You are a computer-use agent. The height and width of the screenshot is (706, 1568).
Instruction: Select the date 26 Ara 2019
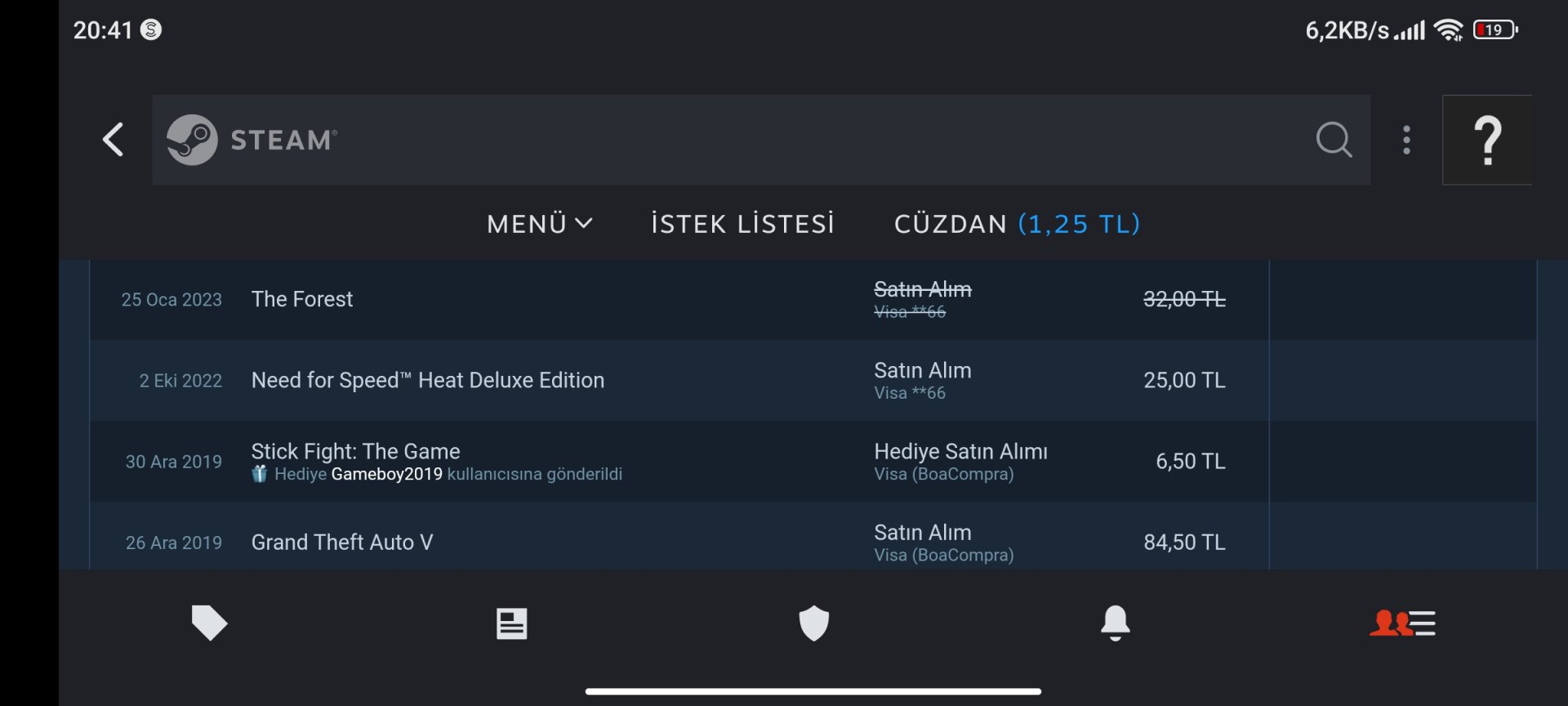tap(173, 543)
